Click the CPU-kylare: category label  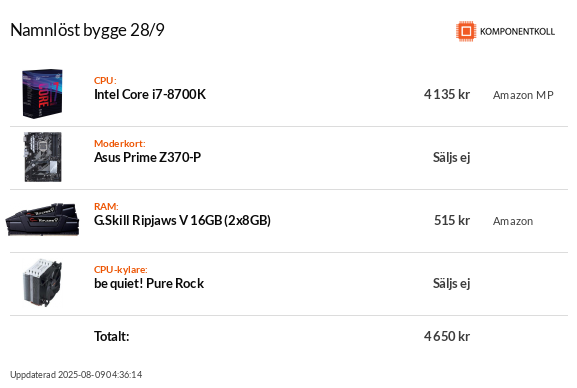pos(120,269)
